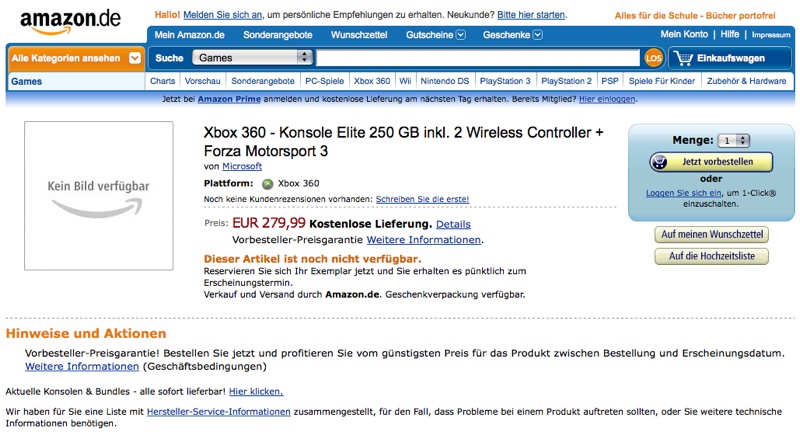Click the Schreiben Sie die erste link
The height and width of the screenshot is (432, 800).
click(422, 199)
